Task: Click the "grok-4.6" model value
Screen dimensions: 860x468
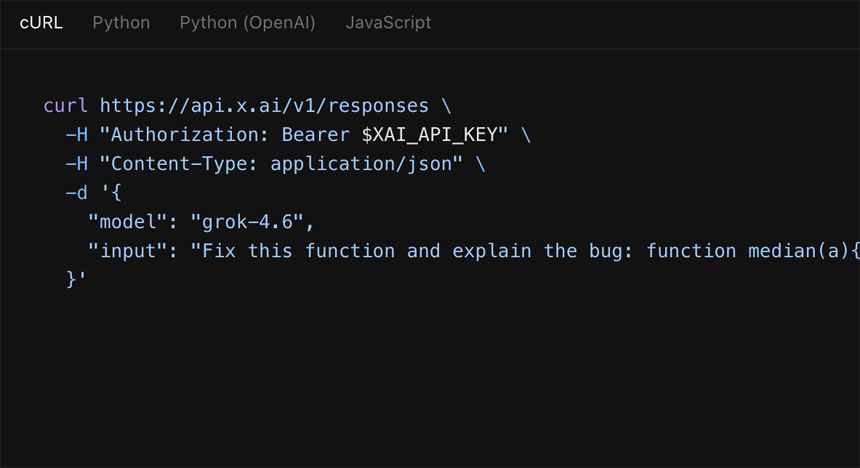Action: [247, 222]
